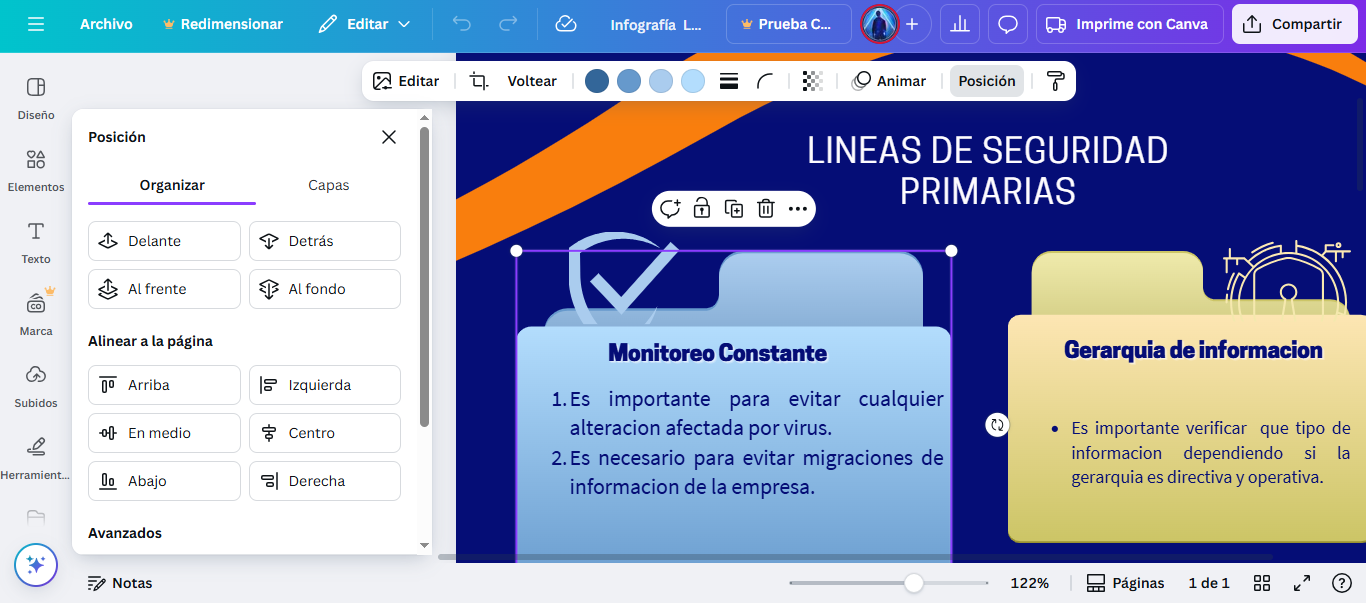Open the Canva assistant sparkle button
Viewport: 1366px width, 603px height.
coord(36,565)
